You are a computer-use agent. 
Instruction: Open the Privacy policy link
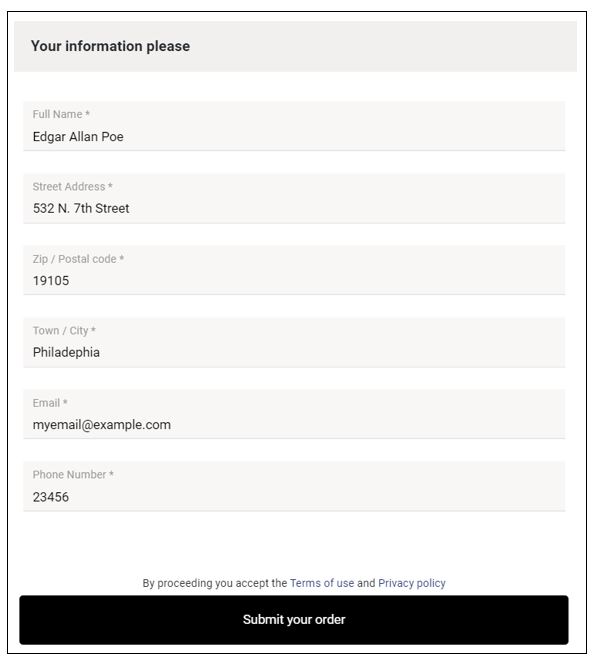[x=412, y=583]
